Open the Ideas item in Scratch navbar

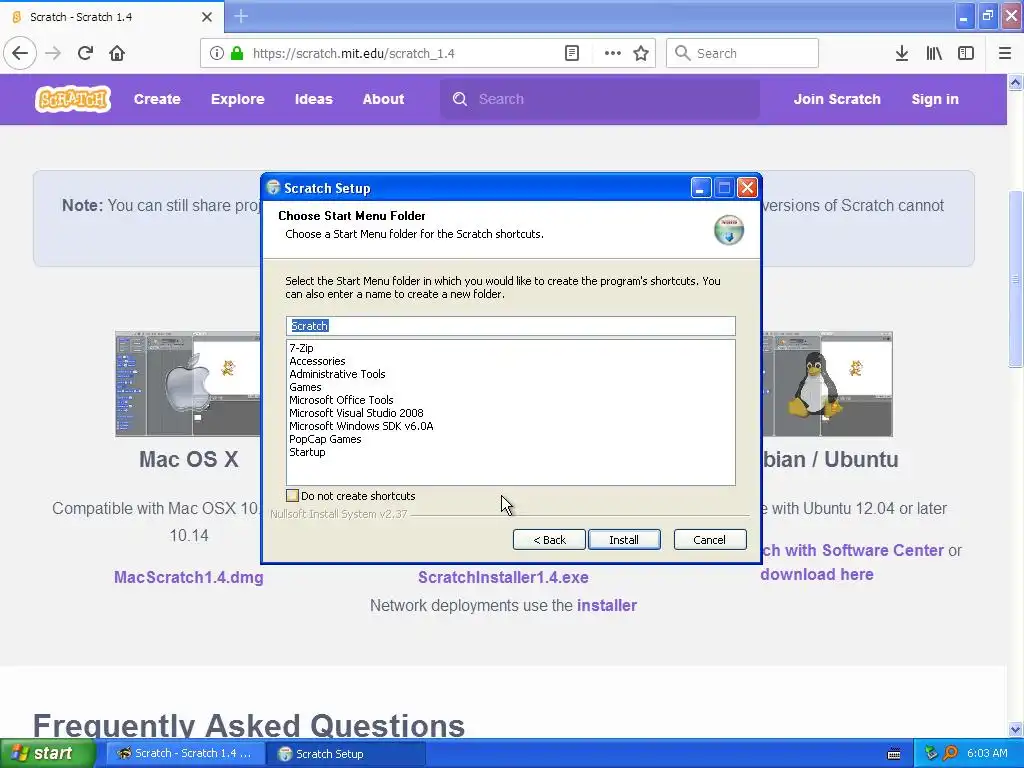(x=313, y=99)
